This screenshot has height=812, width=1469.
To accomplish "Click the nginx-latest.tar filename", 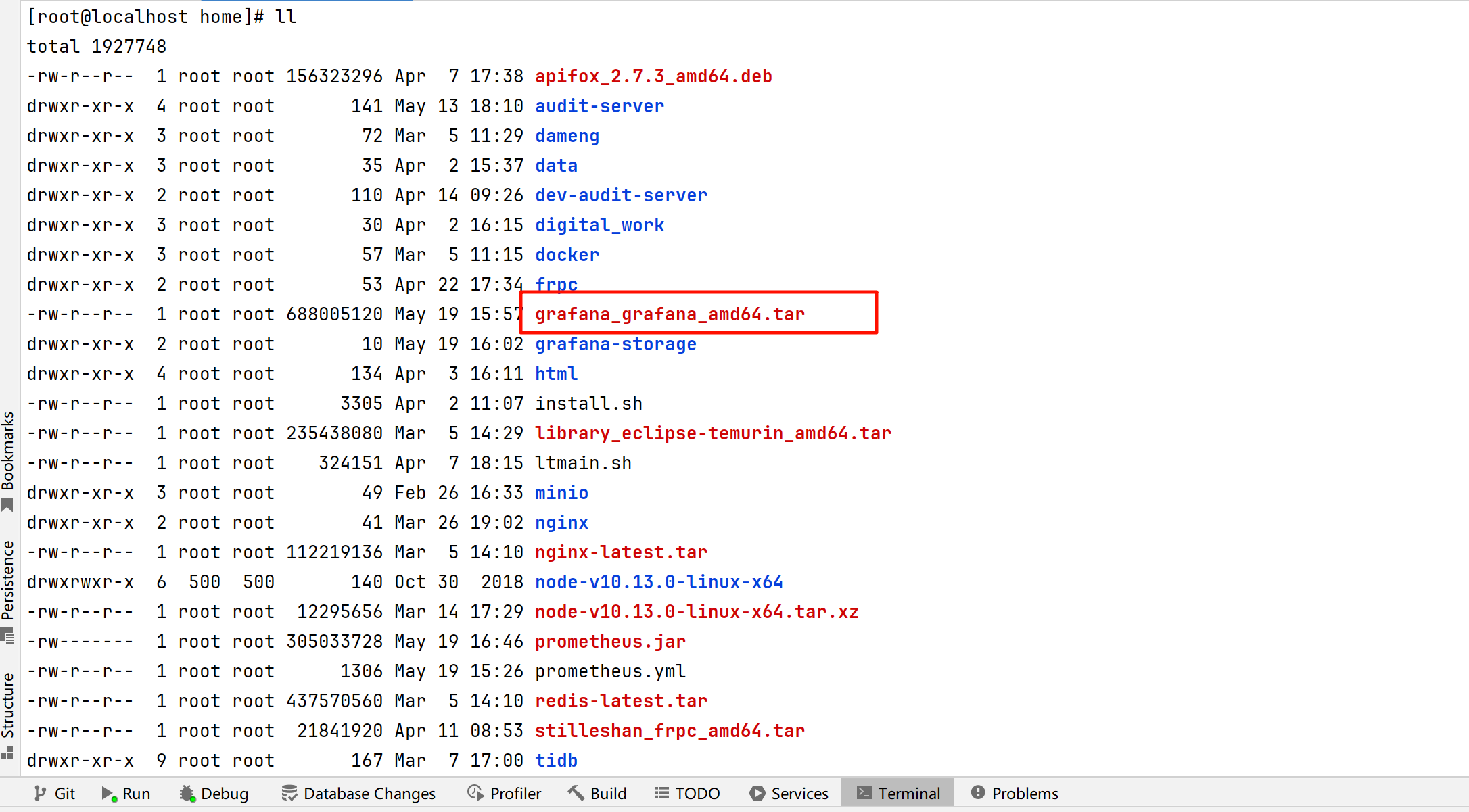I will pyautogui.click(x=621, y=552).
